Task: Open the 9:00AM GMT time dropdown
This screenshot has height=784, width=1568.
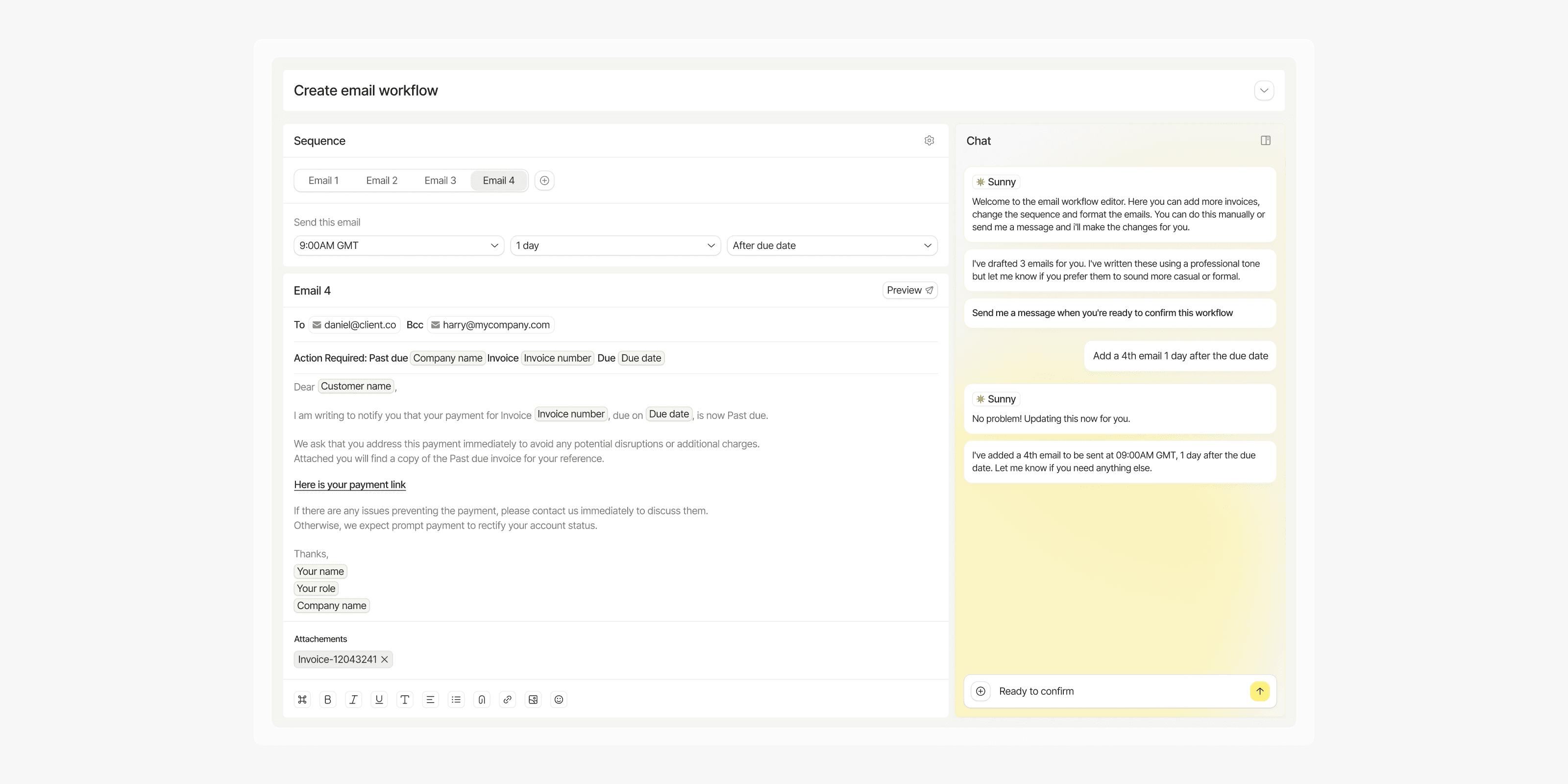Action: [399, 245]
